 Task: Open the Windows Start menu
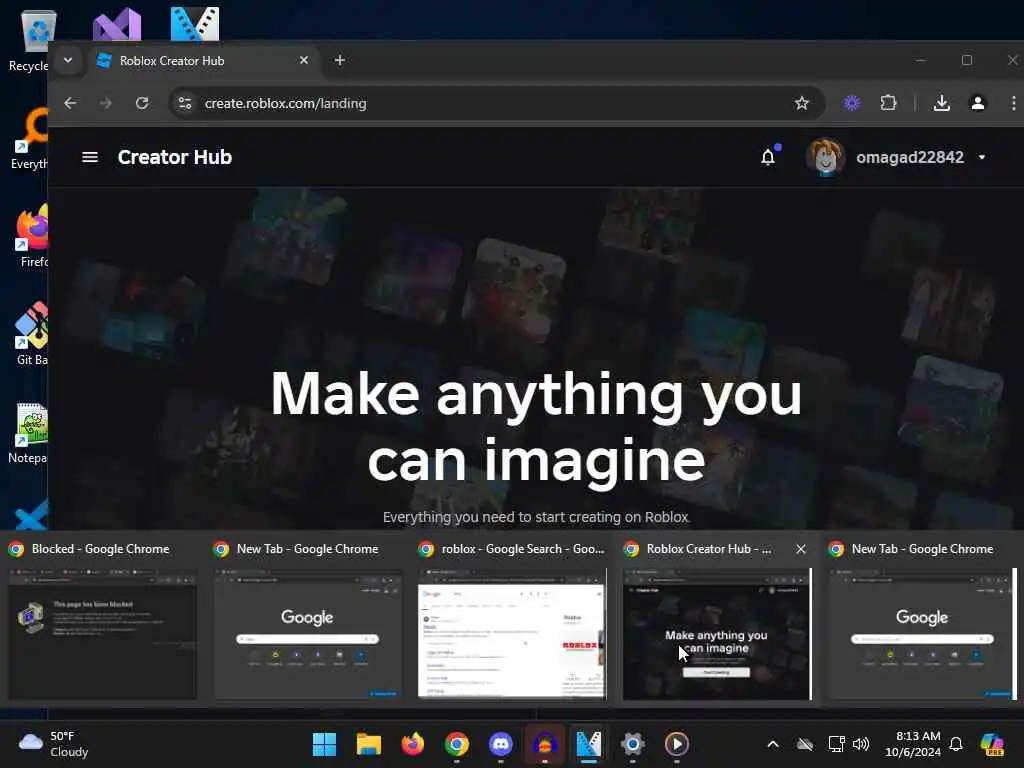[325, 744]
